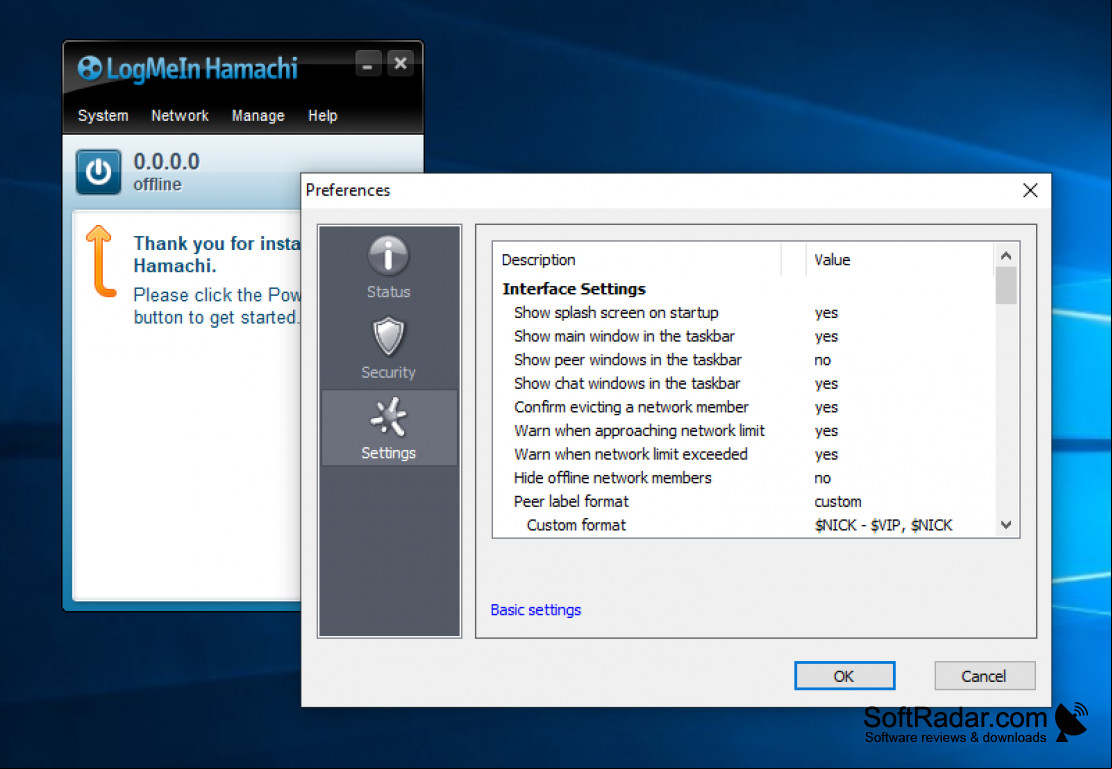
Task: Select the 'Peer label format' row
Action: (745, 502)
